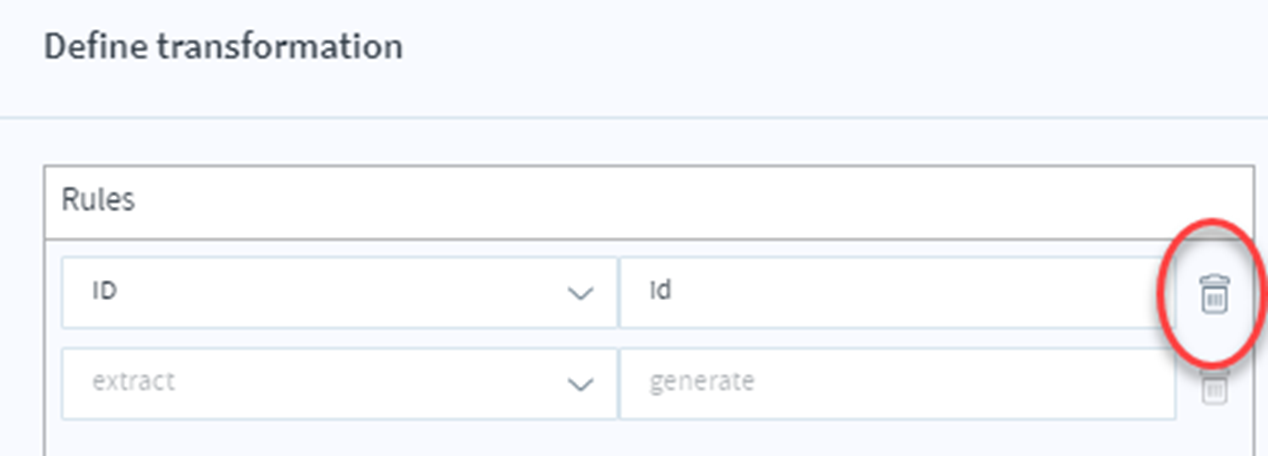
Task: Open the extract placeholder combo box
Action: click(339, 383)
